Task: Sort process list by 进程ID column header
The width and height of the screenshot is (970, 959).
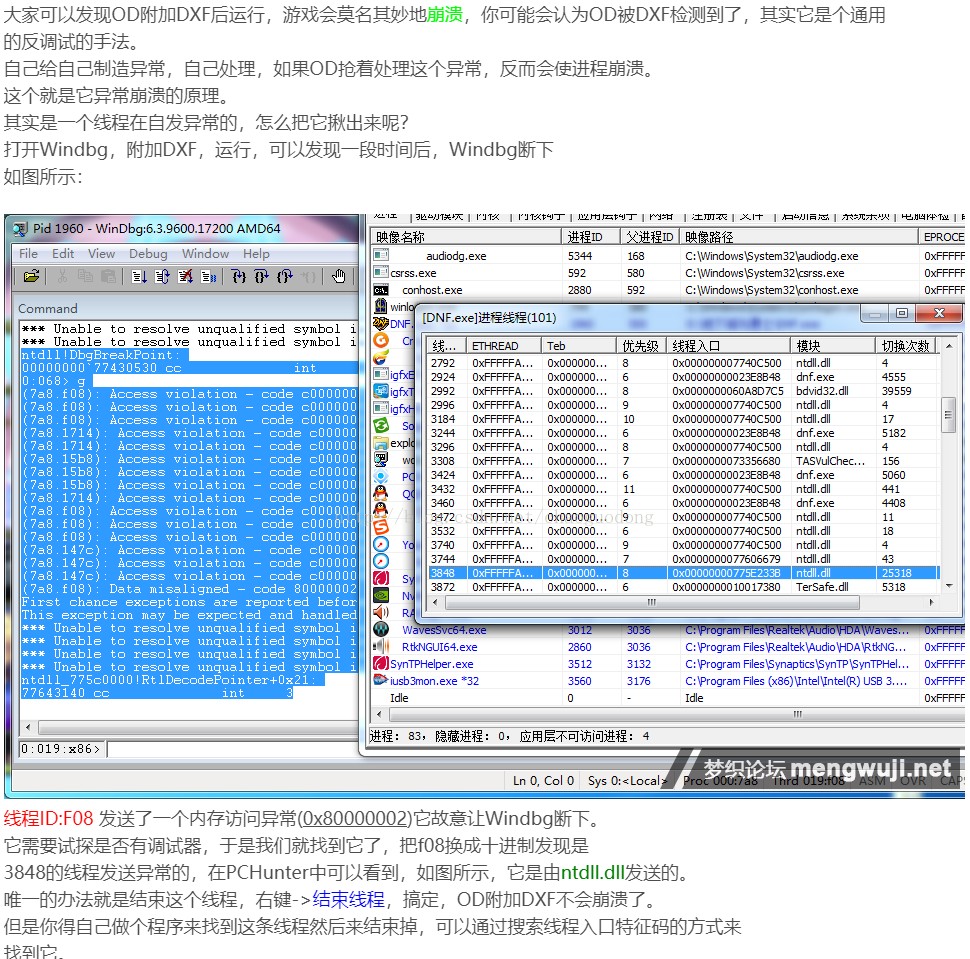Action: click(590, 237)
